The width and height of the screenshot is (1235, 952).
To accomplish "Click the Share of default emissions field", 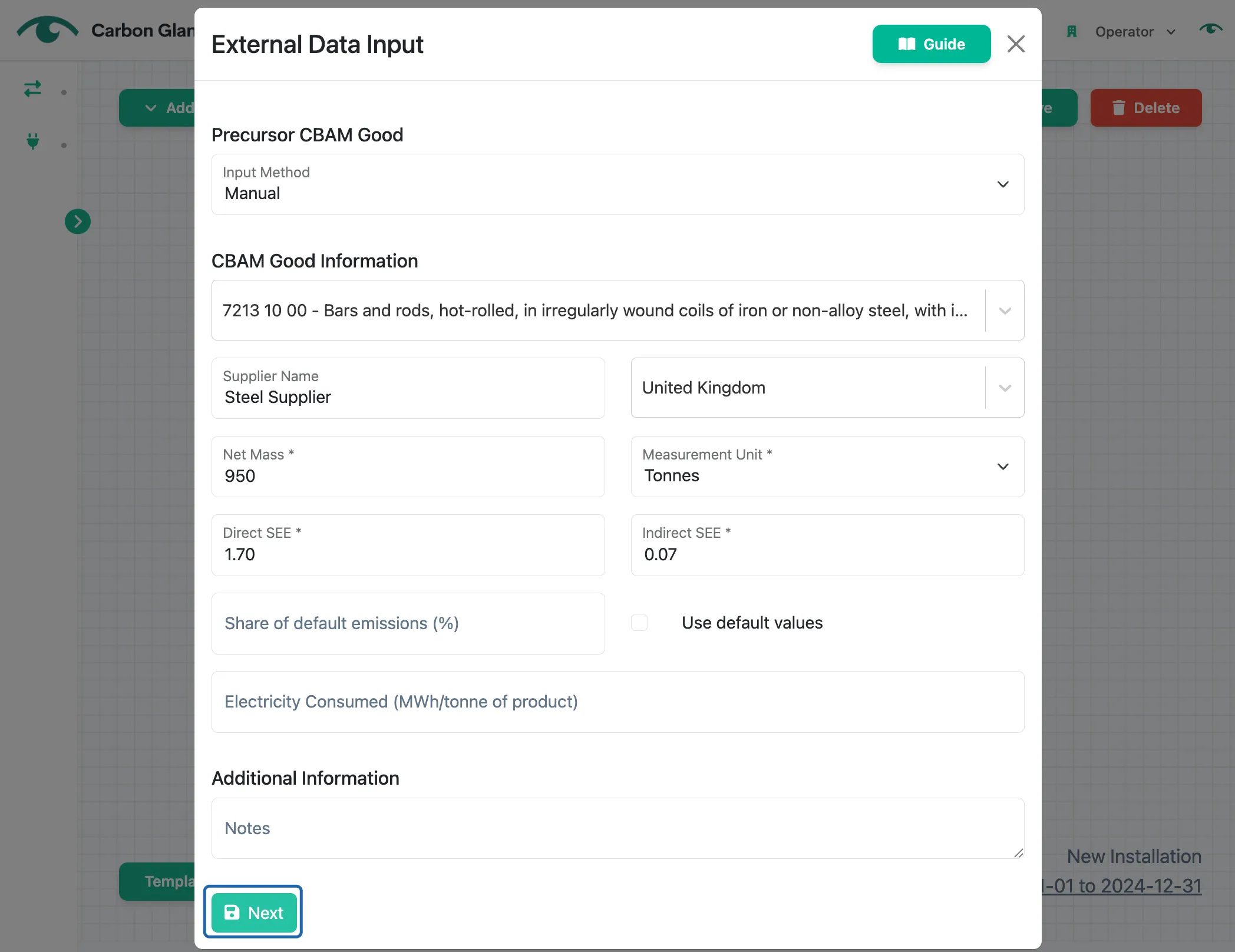I will [x=408, y=623].
